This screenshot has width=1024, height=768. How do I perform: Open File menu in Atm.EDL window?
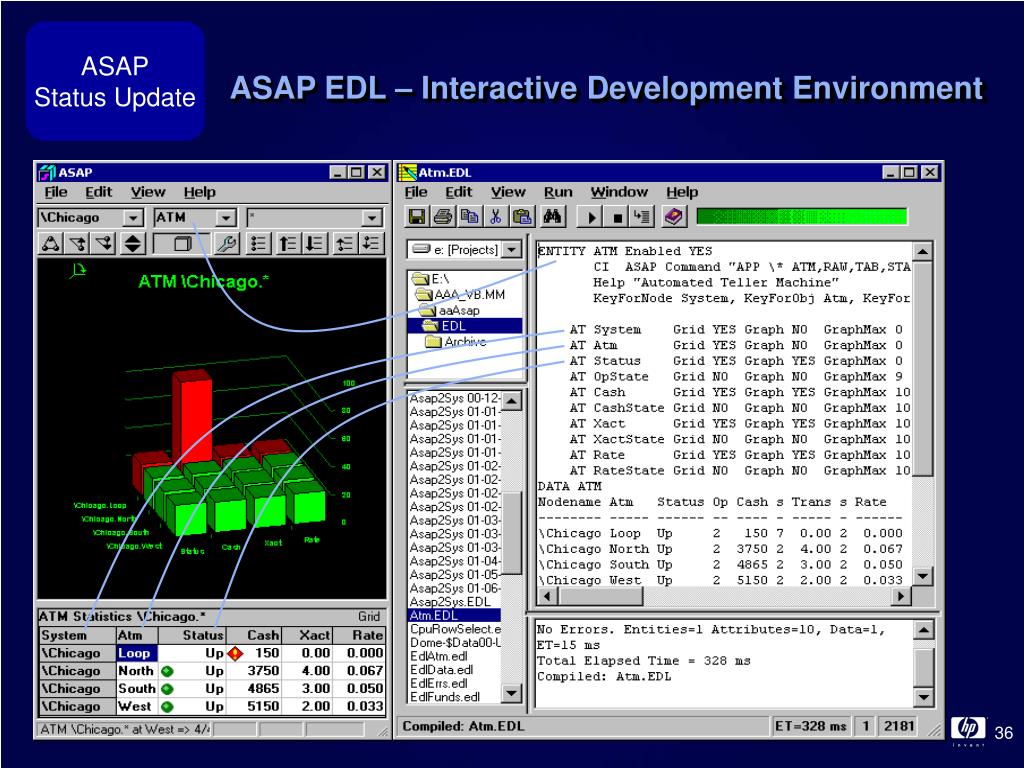click(415, 192)
